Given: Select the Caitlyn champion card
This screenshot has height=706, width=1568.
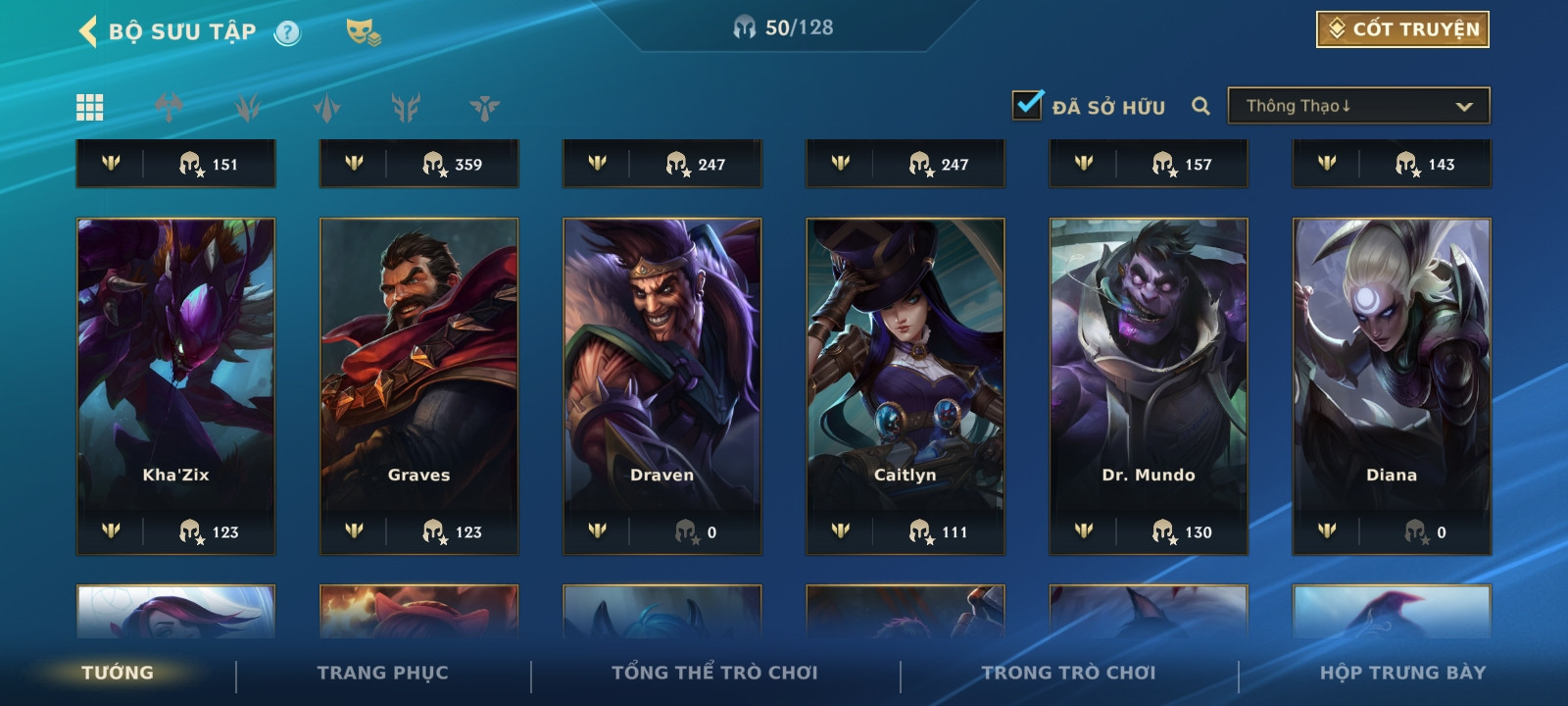Looking at the screenshot, I should click(906, 386).
